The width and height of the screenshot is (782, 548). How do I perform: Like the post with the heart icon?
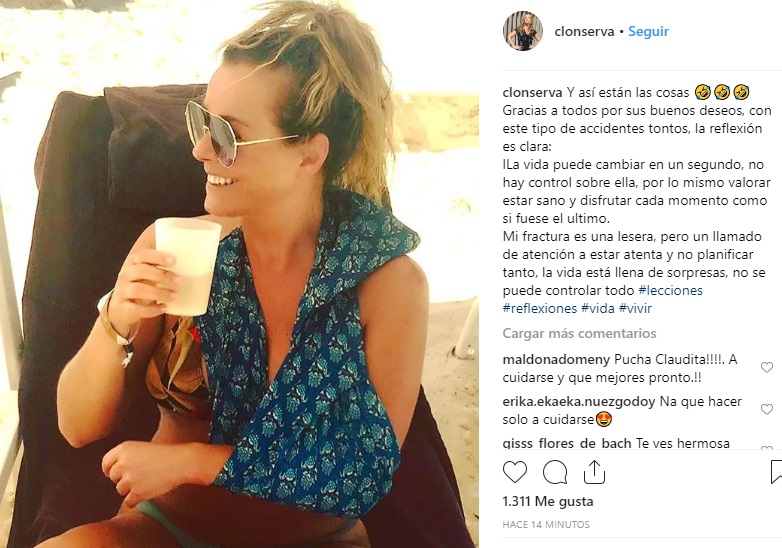coord(515,472)
